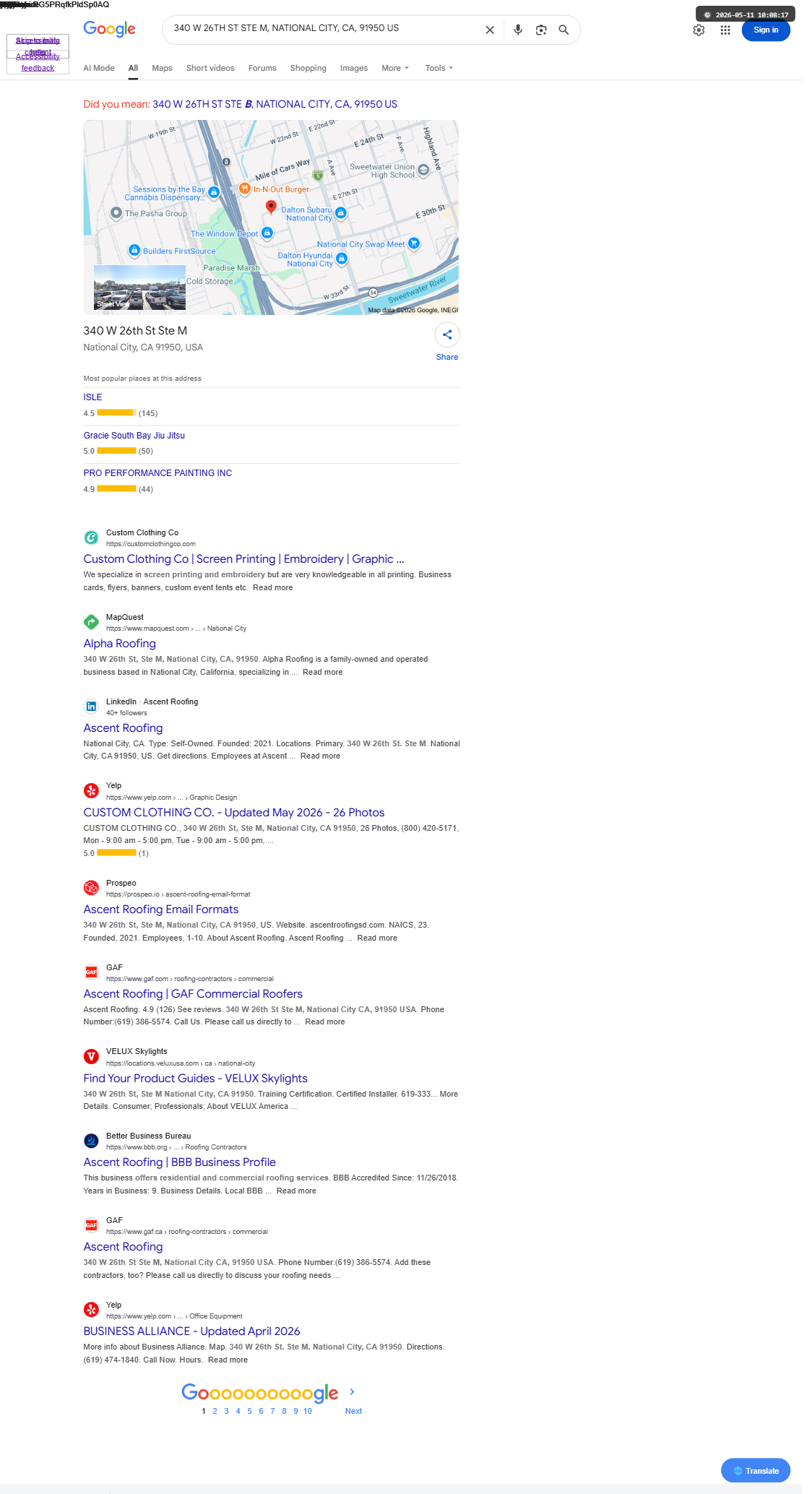The width and height of the screenshot is (812, 1494).
Task: Open Custom Clothing Co Screen Printing result
Action: click(243, 559)
